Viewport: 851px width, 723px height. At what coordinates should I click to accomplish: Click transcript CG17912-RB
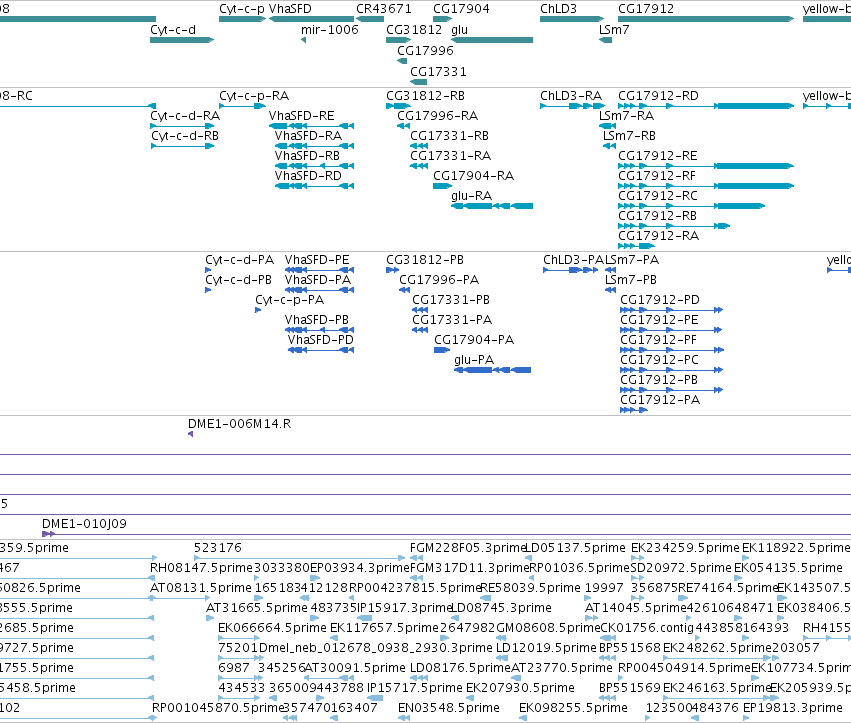pyautogui.click(x=674, y=226)
